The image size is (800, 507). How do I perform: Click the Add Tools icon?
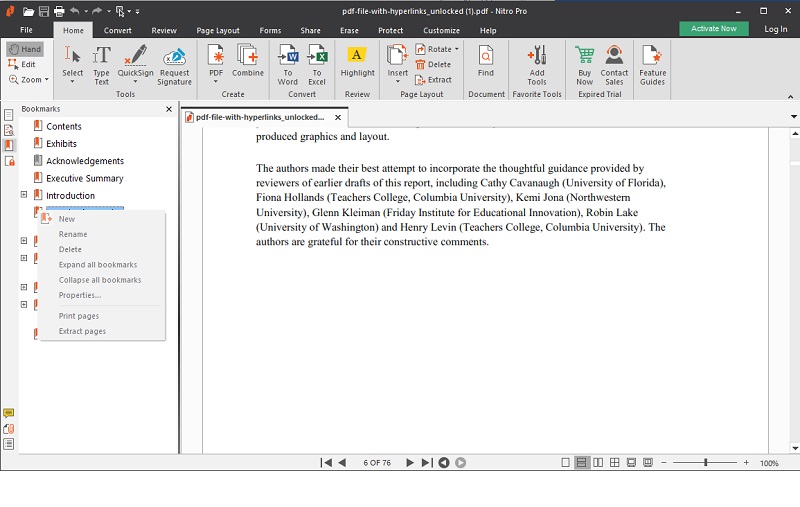click(x=537, y=55)
